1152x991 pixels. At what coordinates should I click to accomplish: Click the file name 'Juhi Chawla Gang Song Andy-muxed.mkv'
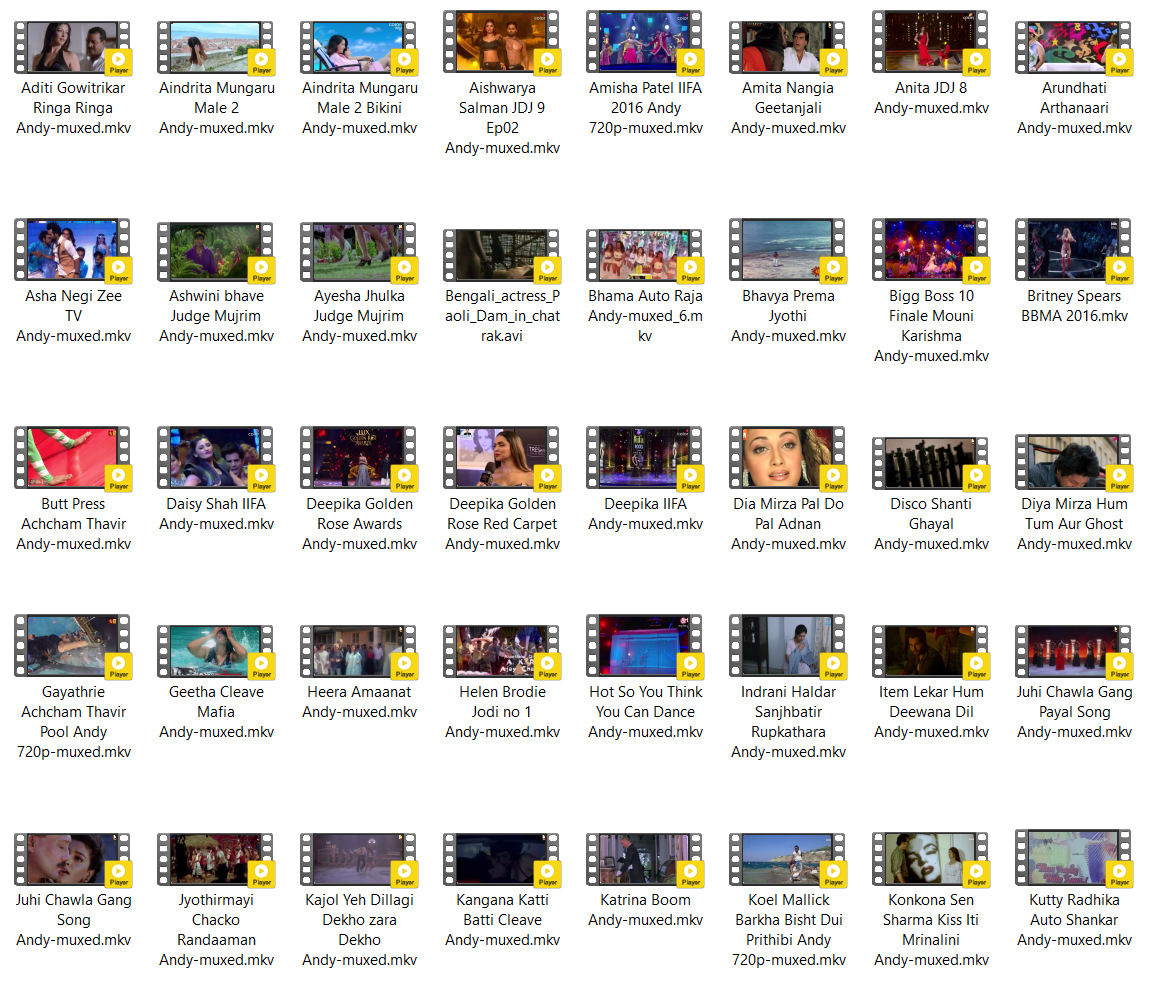click(73, 920)
